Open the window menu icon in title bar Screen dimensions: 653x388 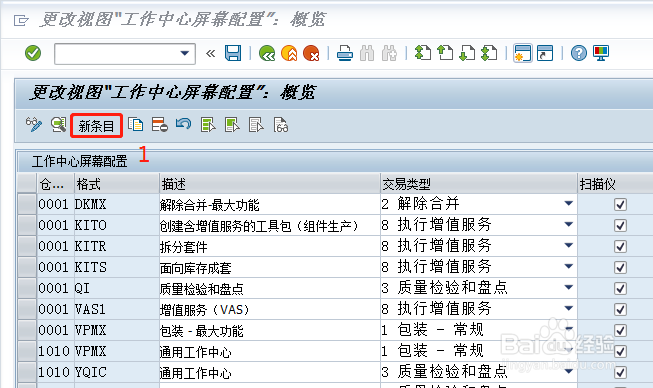(x=21, y=20)
